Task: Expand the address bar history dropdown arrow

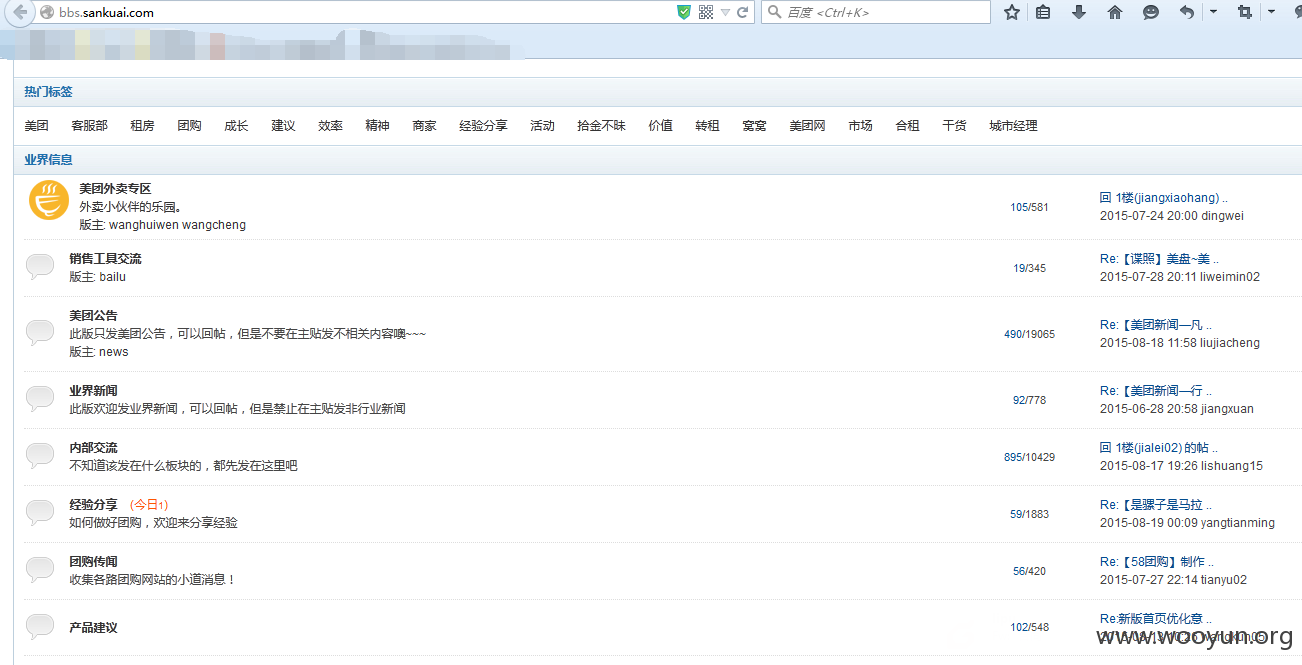Action: click(x=725, y=13)
